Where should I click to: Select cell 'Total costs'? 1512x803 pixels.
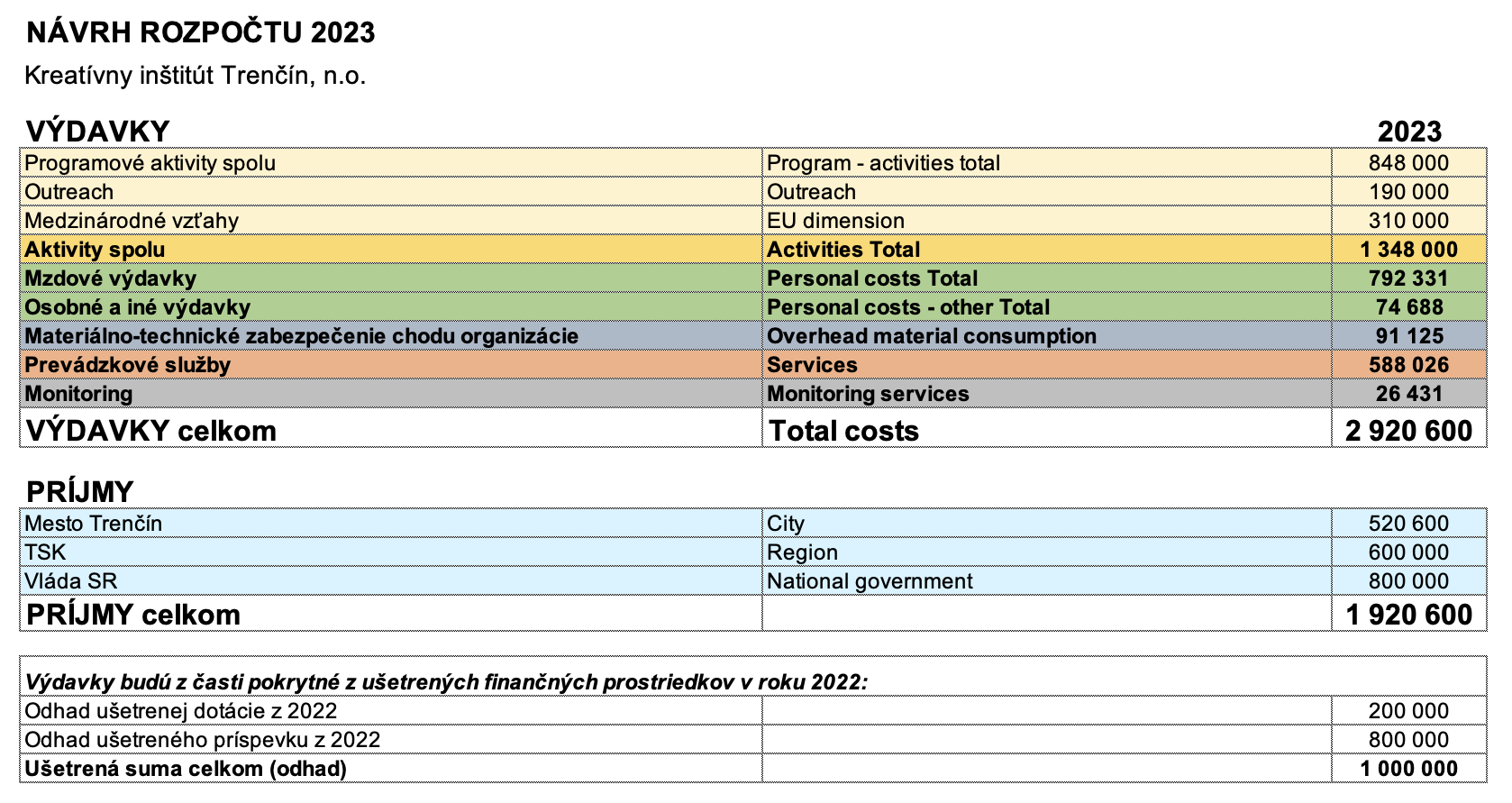(x=1047, y=428)
